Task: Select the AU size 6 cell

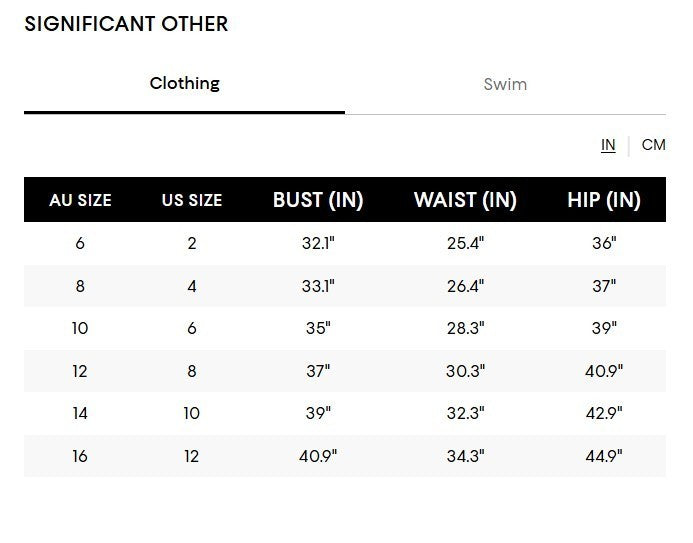Action: click(80, 243)
